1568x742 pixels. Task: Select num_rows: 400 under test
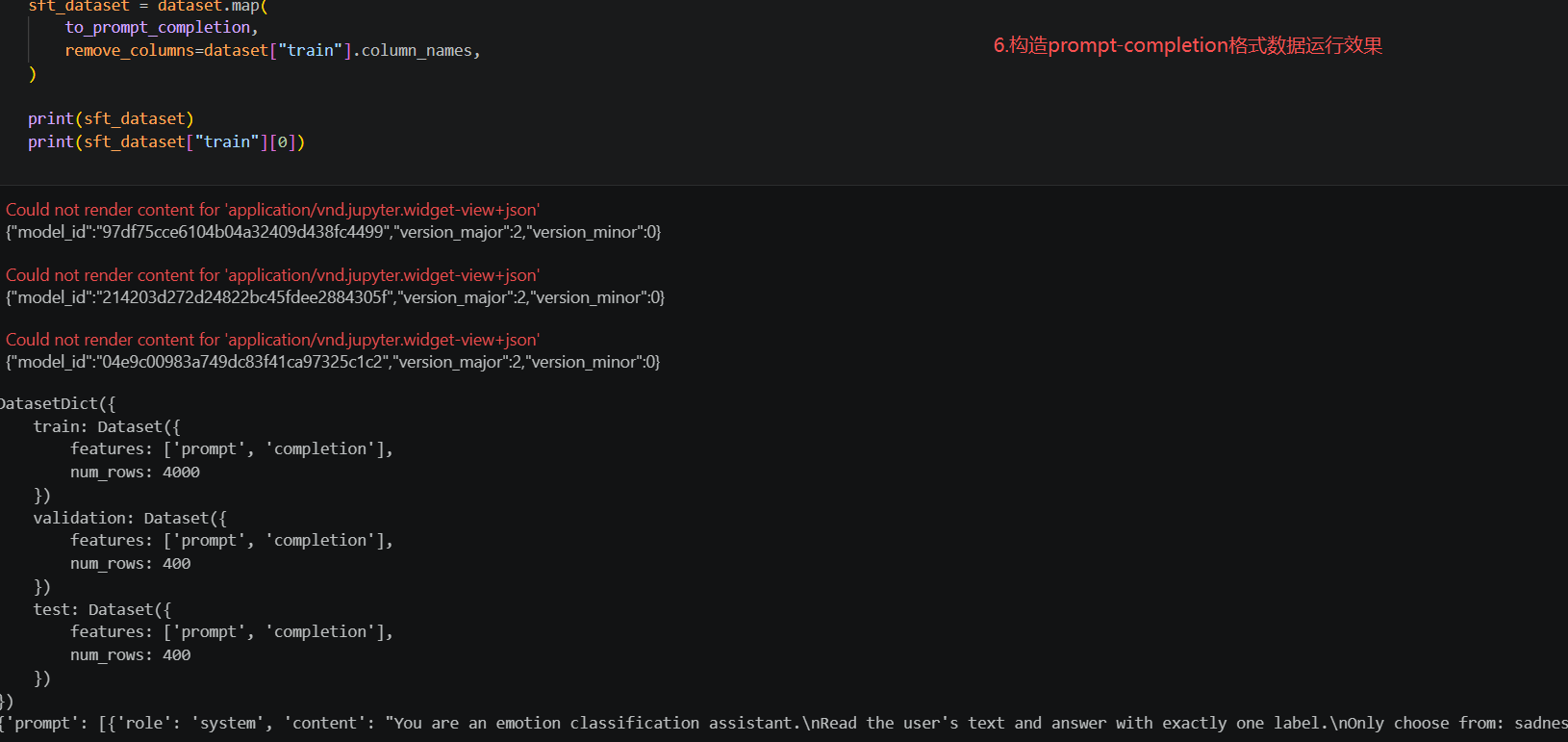[131, 654]
